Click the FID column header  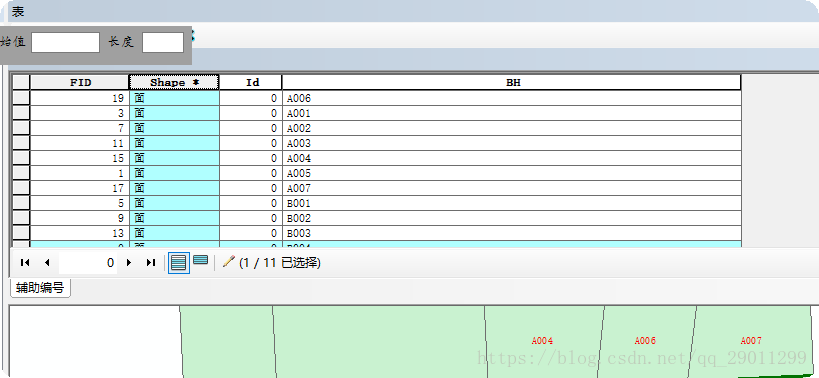point(80,82)
